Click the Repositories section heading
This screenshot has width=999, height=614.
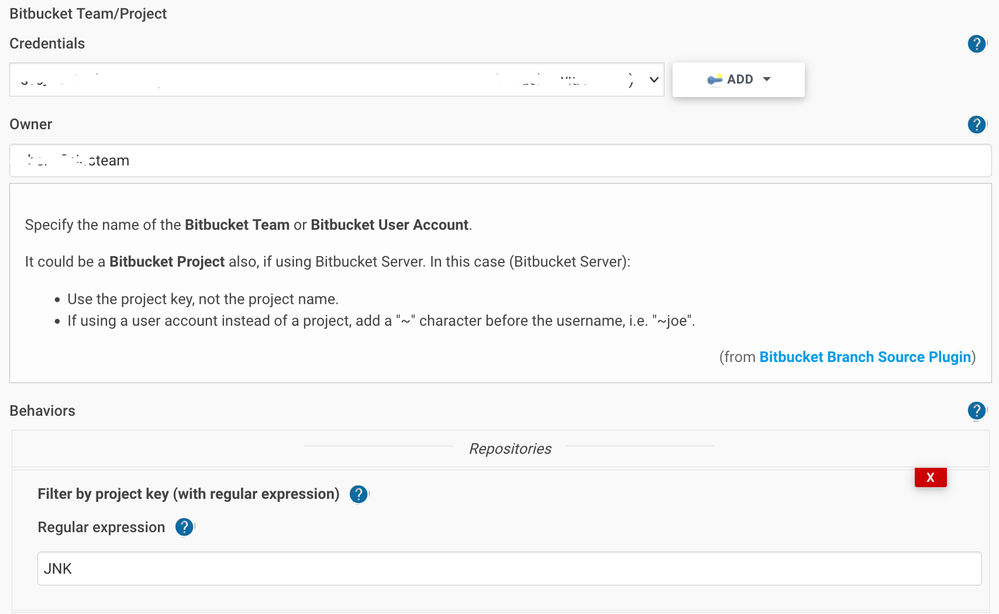coord(510,449)
